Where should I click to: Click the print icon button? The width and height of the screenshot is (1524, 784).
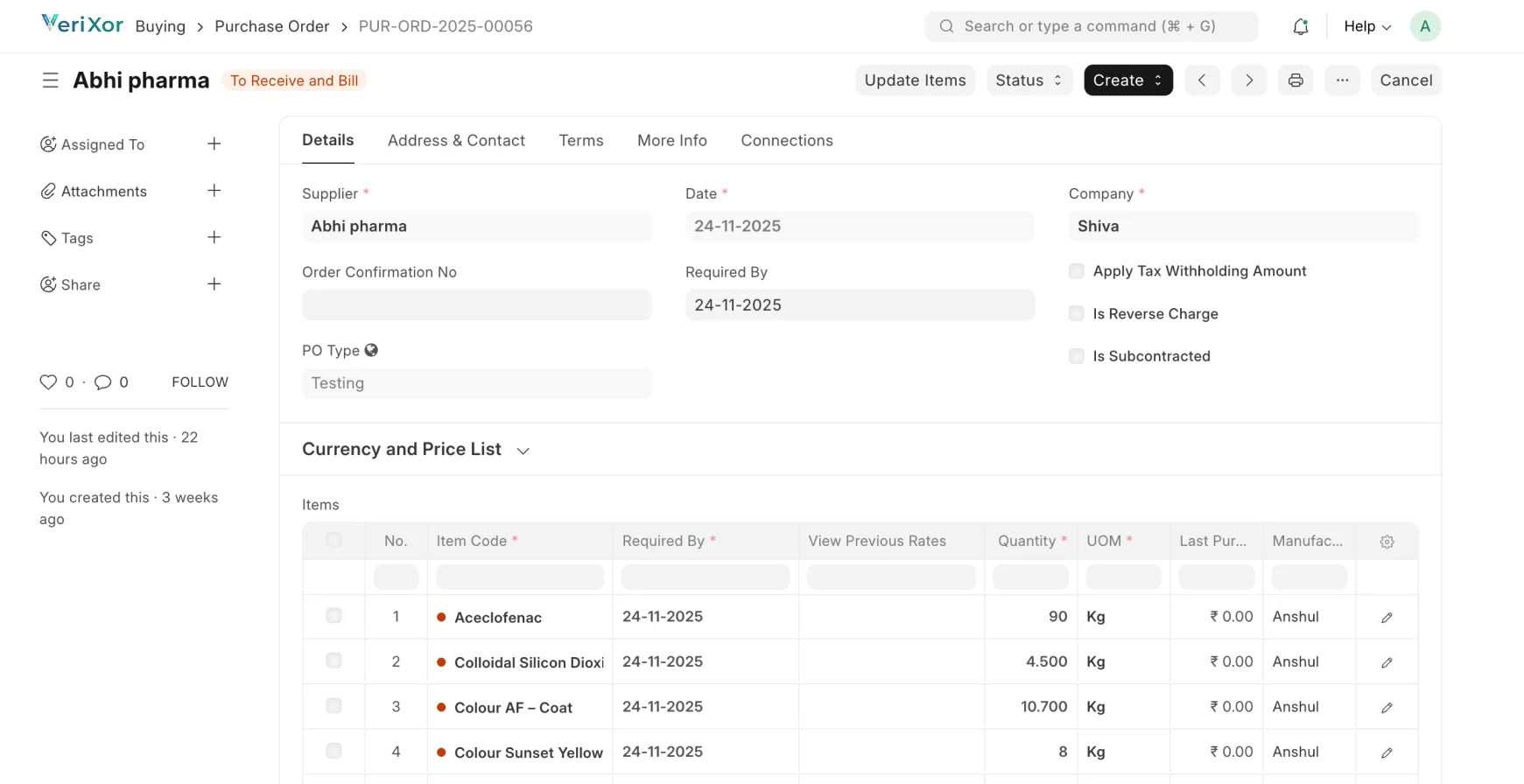coord(1296,80)
